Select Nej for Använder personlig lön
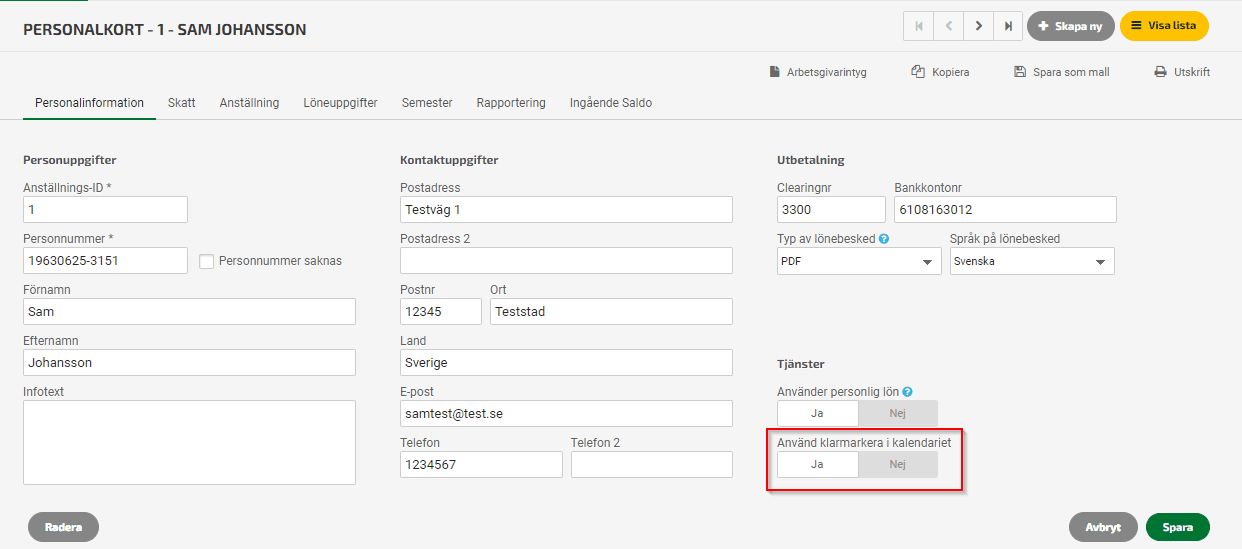This screenshot has height=549, width=1242. pos(898,413)
